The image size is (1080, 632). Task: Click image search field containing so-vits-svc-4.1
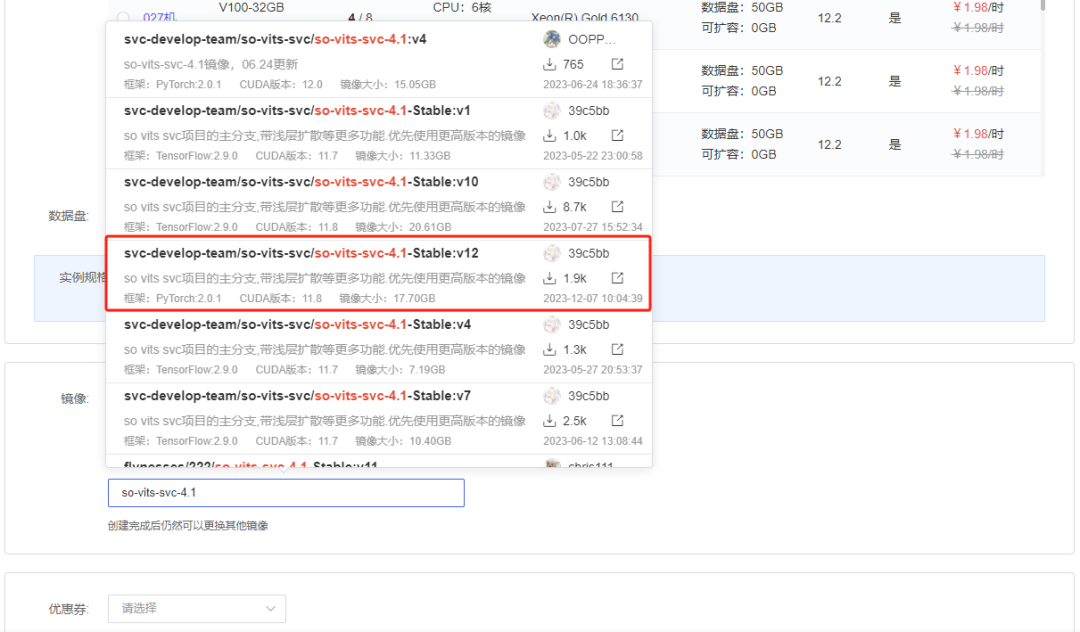click(x=286, y=493)
